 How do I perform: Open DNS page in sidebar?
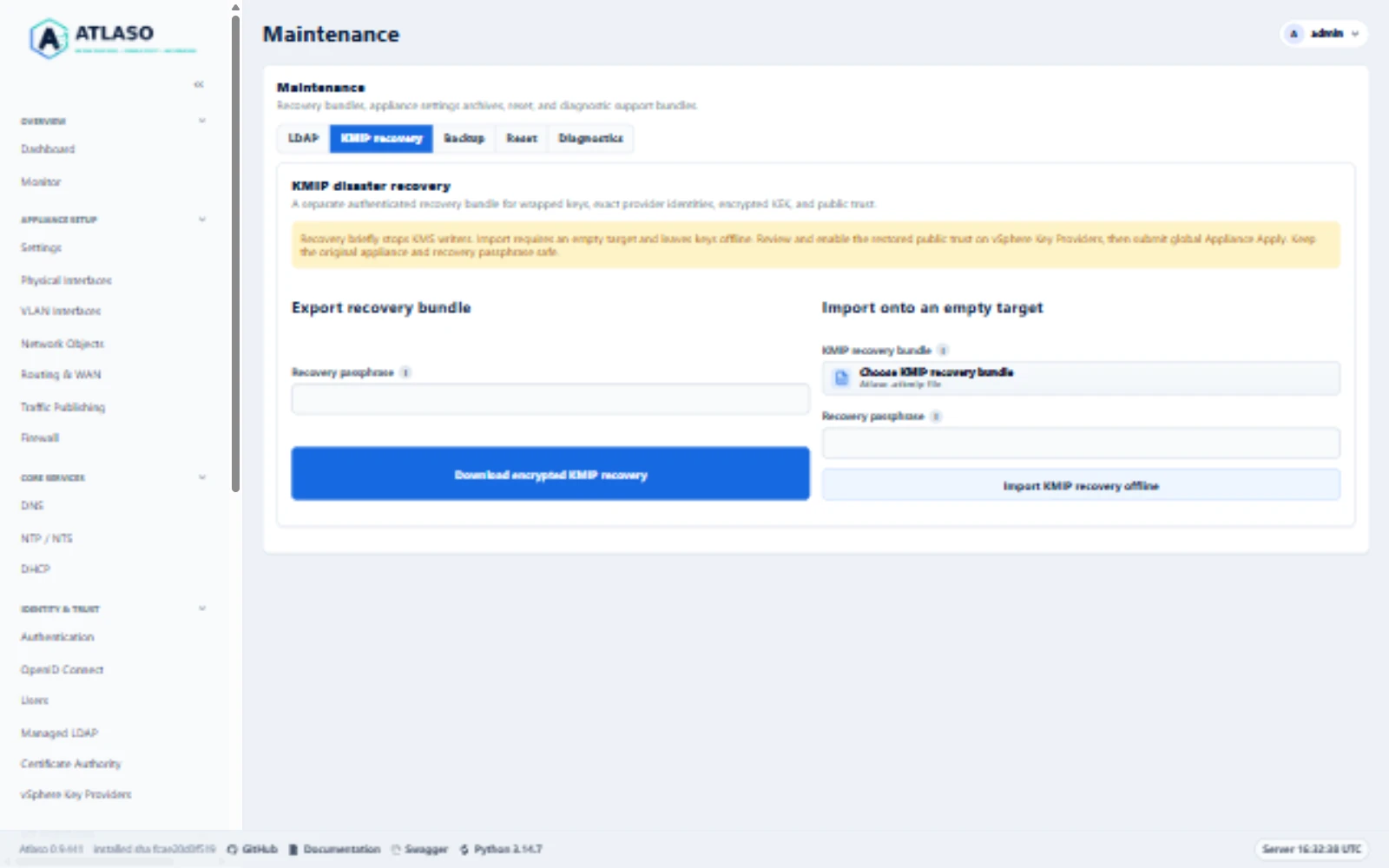click(x=32, y=505)
